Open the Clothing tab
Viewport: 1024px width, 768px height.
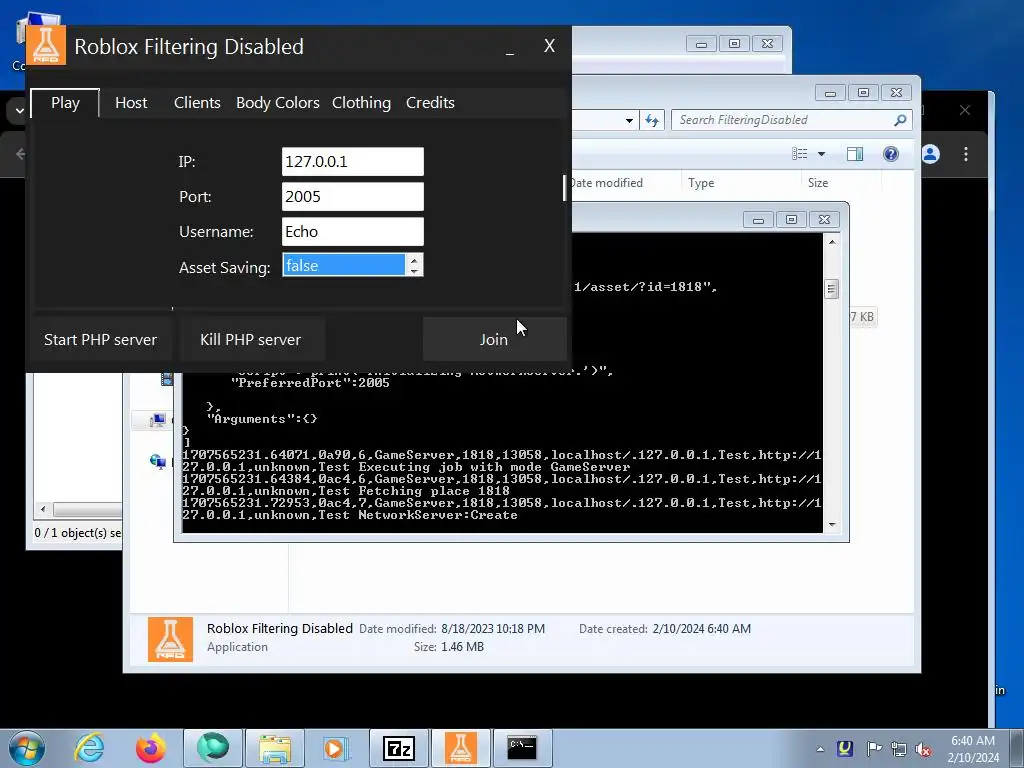click(361, 103)
